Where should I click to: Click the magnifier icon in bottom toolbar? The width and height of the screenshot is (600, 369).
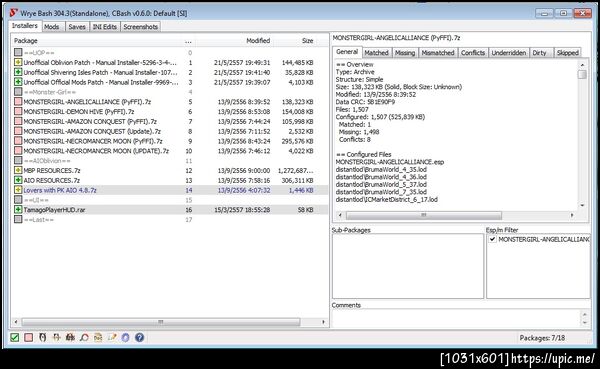tap(84, 337)
